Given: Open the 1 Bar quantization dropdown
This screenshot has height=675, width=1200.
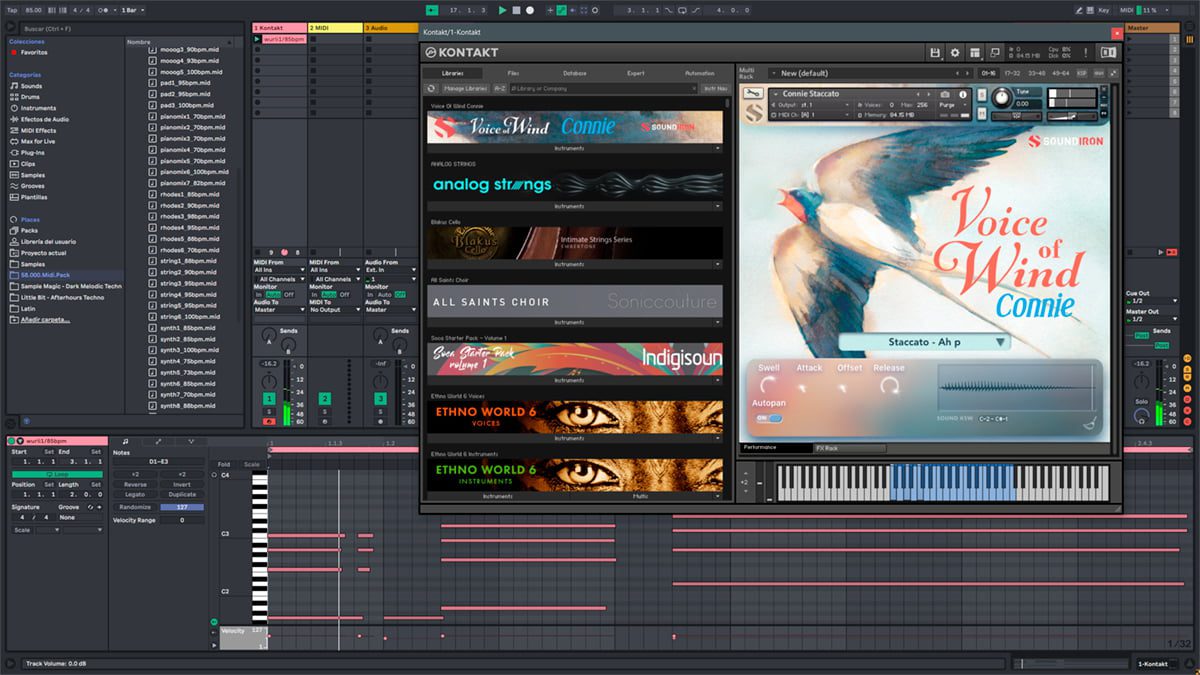Looking at the screenshot, I should coord(132,10).
